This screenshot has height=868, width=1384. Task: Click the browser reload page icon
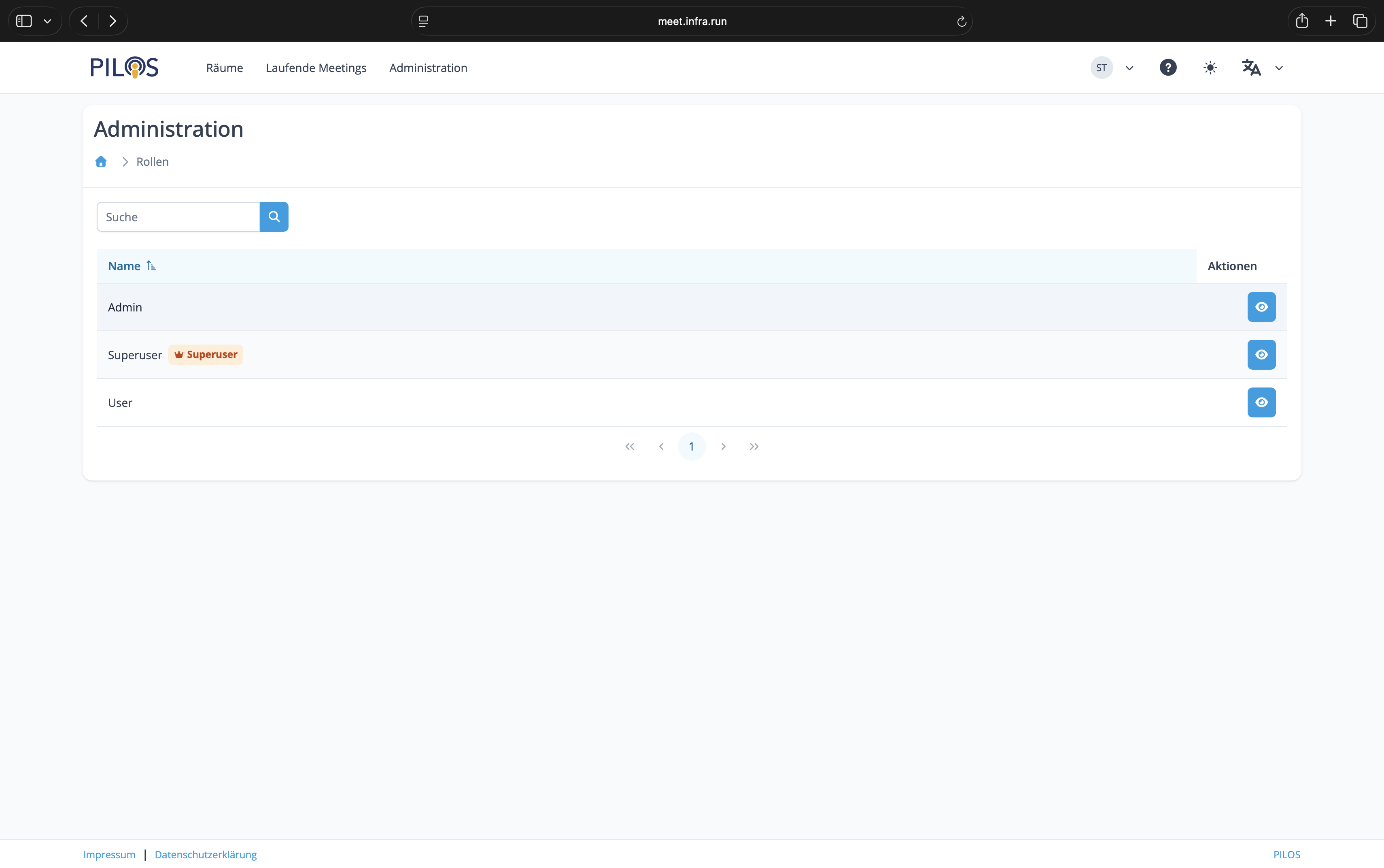[962, 21]
